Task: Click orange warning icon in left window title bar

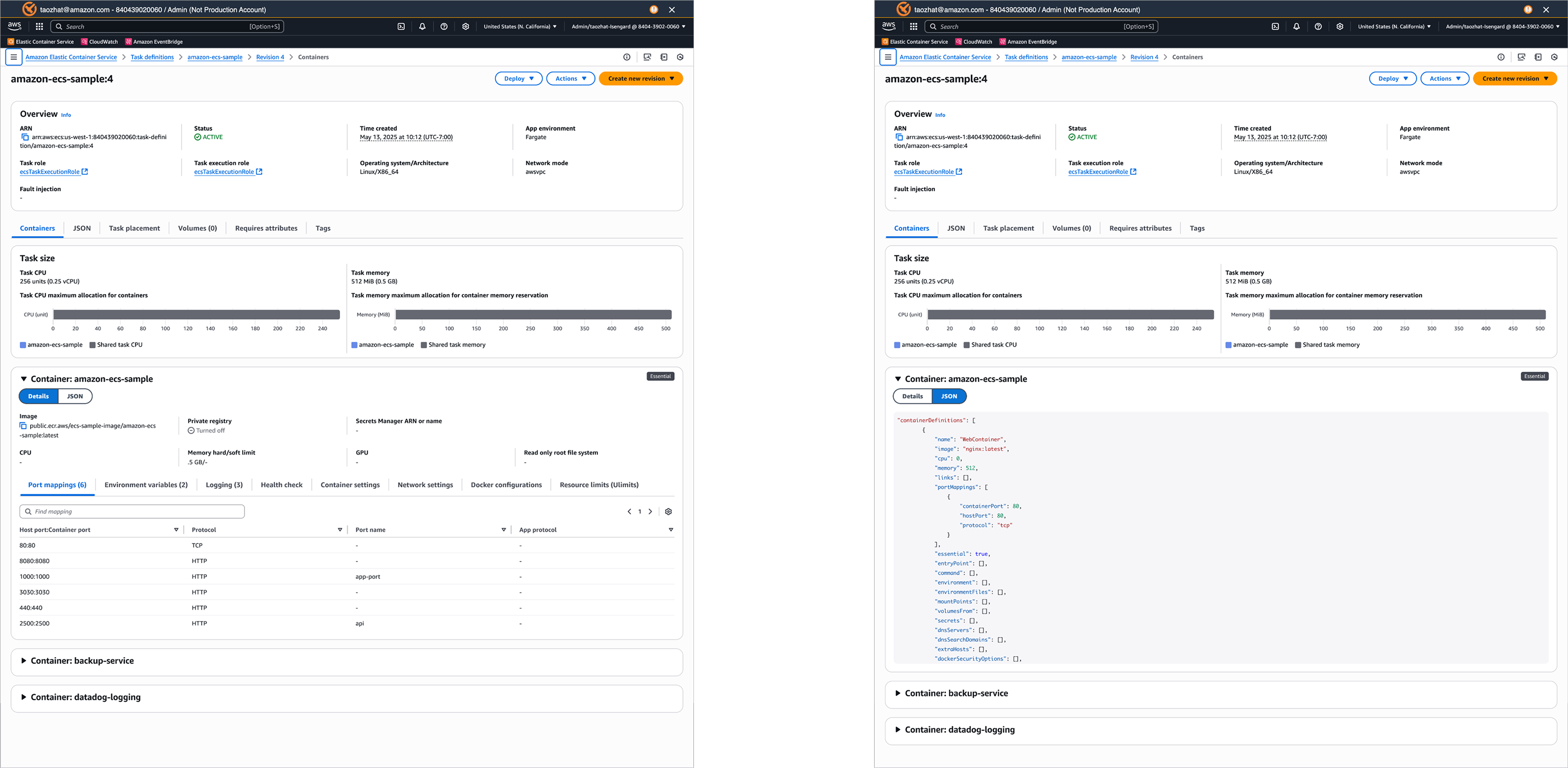Action: pos(654,10)
